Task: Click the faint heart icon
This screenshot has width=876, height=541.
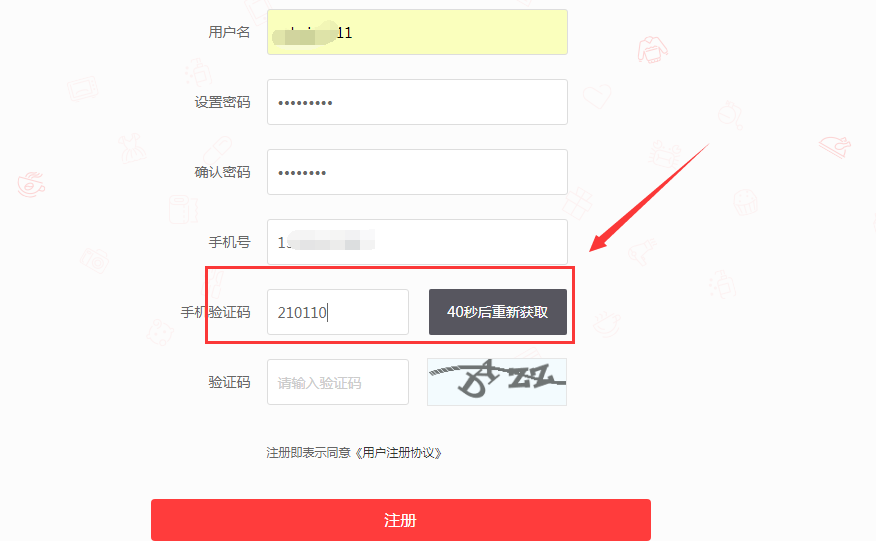Action: [597, 96]
